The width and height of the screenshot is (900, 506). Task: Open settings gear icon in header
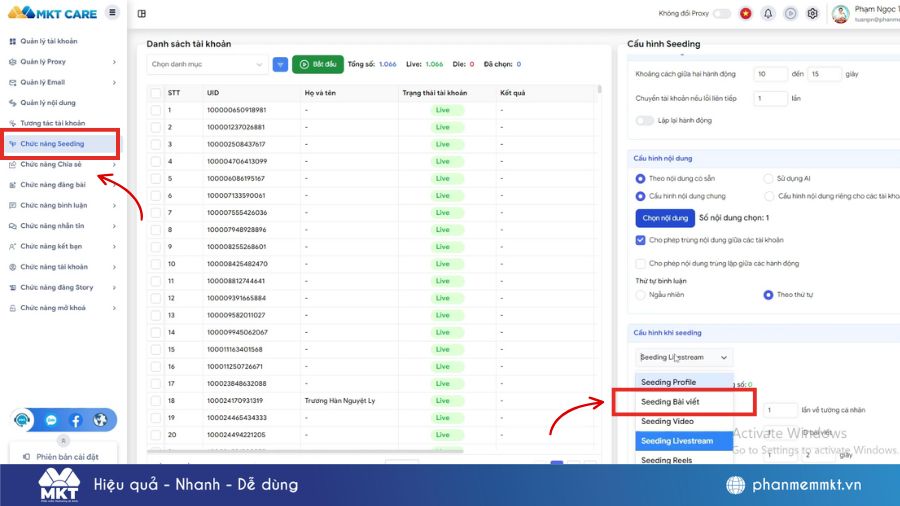(x=813, y=13)
